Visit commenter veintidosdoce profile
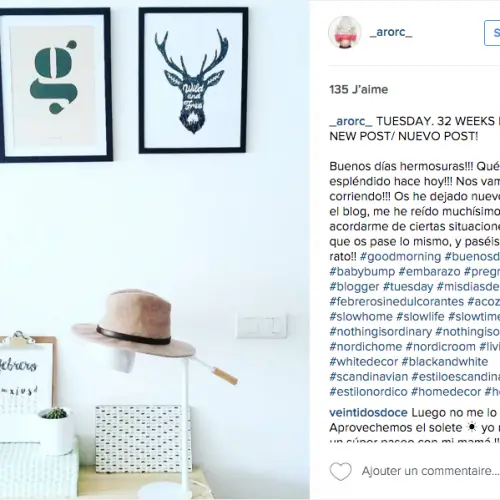 click(x=368, y=412)
